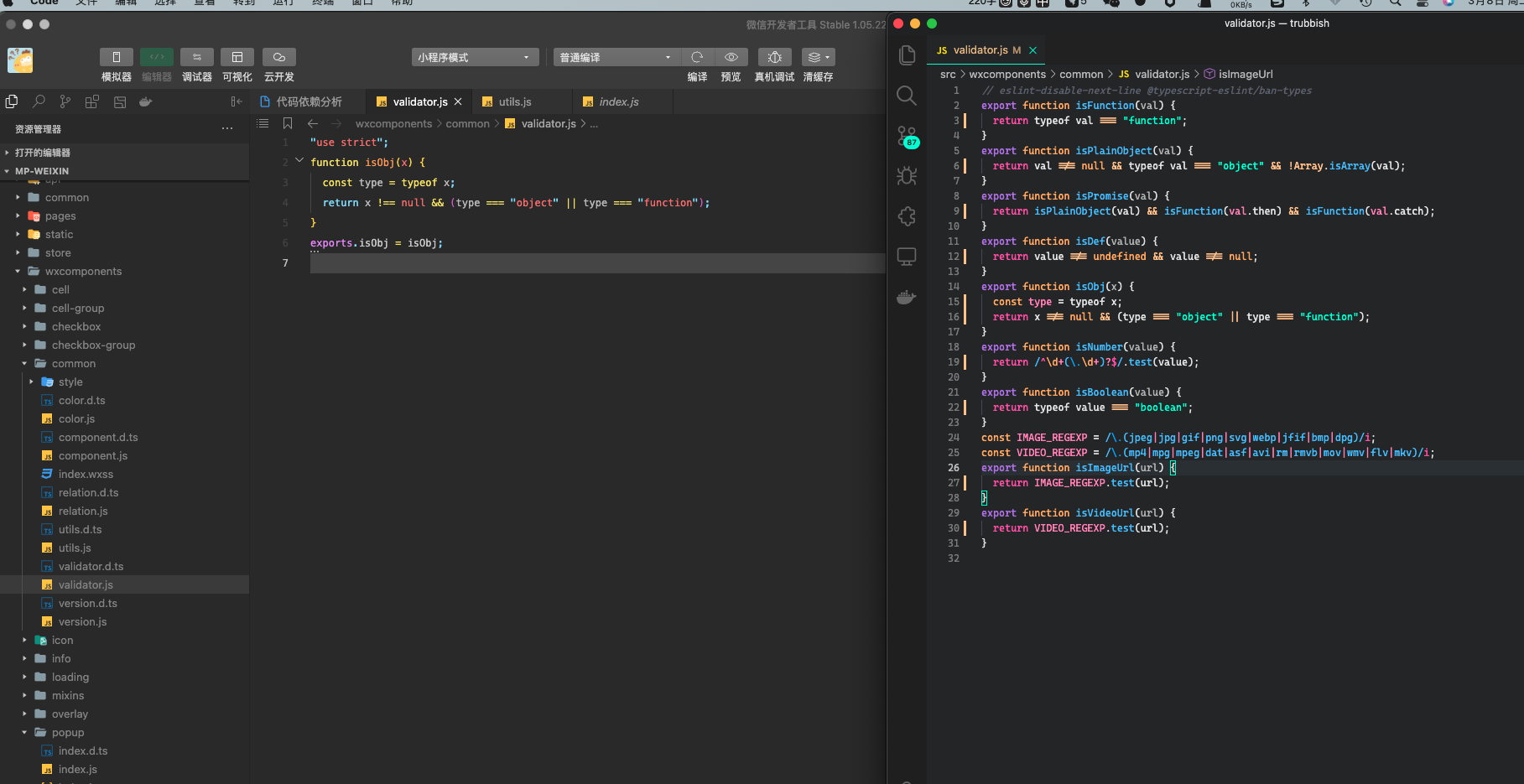Collapse the MP-WEIXIN project section
This screenshot has height=784, width=1524.
pos(124,171)
